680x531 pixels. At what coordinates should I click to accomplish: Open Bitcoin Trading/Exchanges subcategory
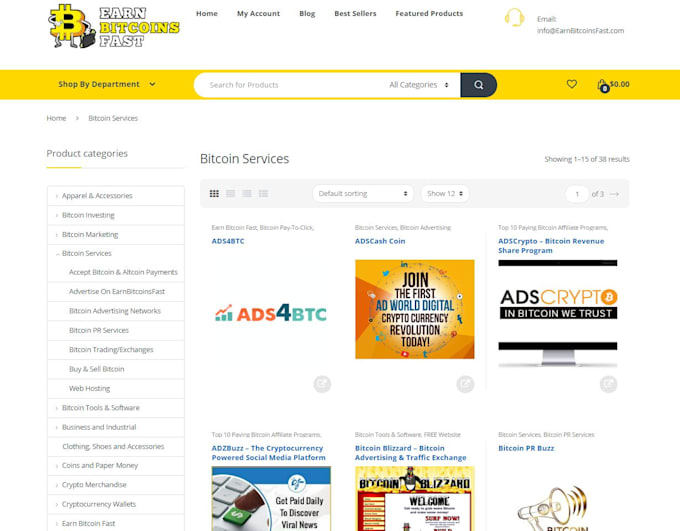point(111,350)
